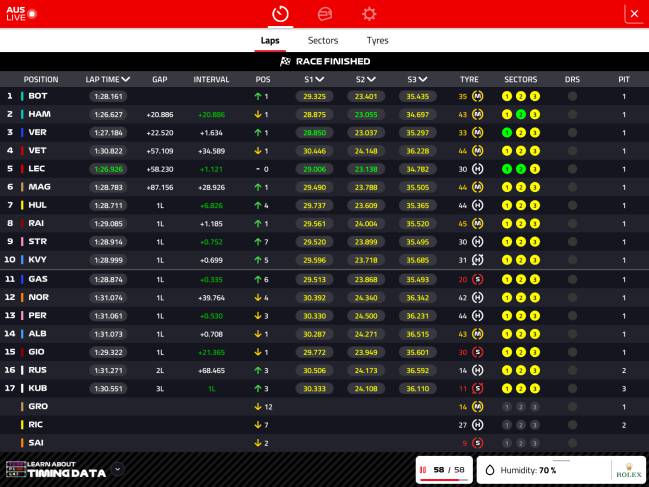649x487 pixels.
Task: Click the Rolex sponsor logo
Action: [629, 470]
